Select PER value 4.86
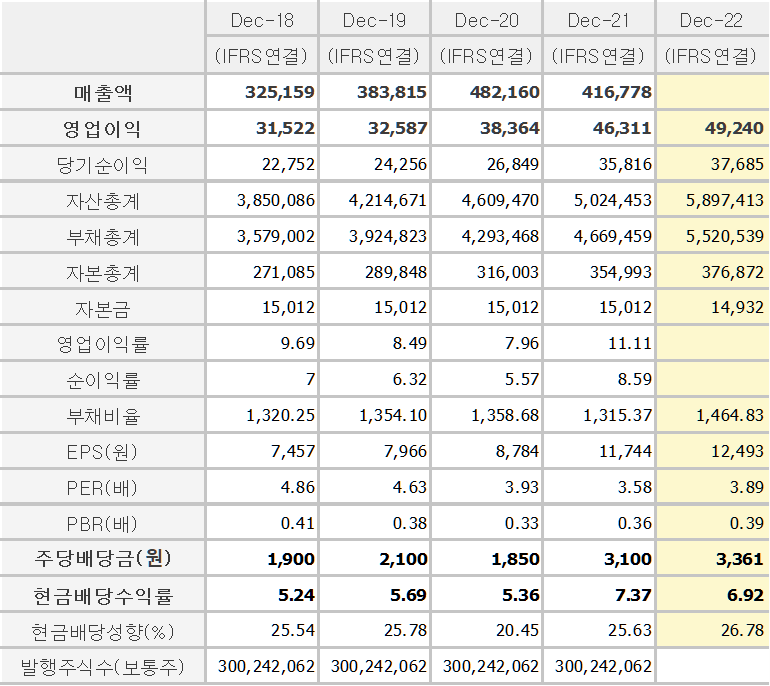Viewport: 770px width, 686px height. (298, 487)
